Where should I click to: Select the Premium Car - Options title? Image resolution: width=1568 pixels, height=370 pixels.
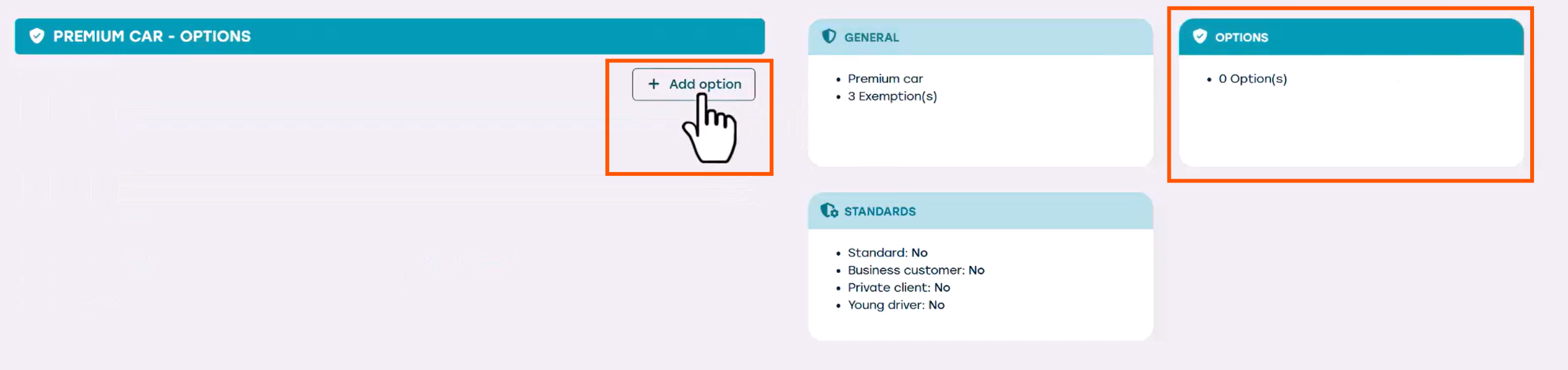click(151, 37)
